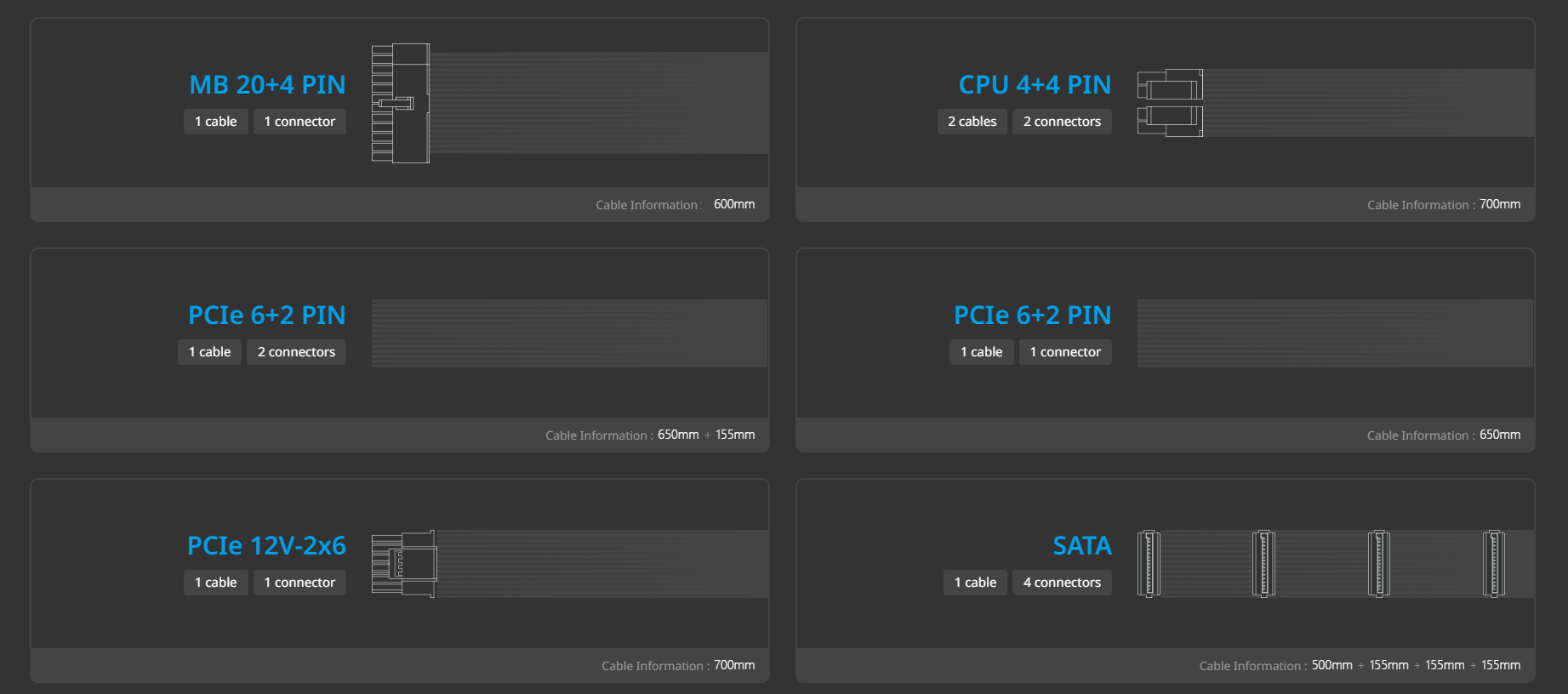Click the '4 connectors' badge under SATA
1568x694 pixels.
[1062, 583]
